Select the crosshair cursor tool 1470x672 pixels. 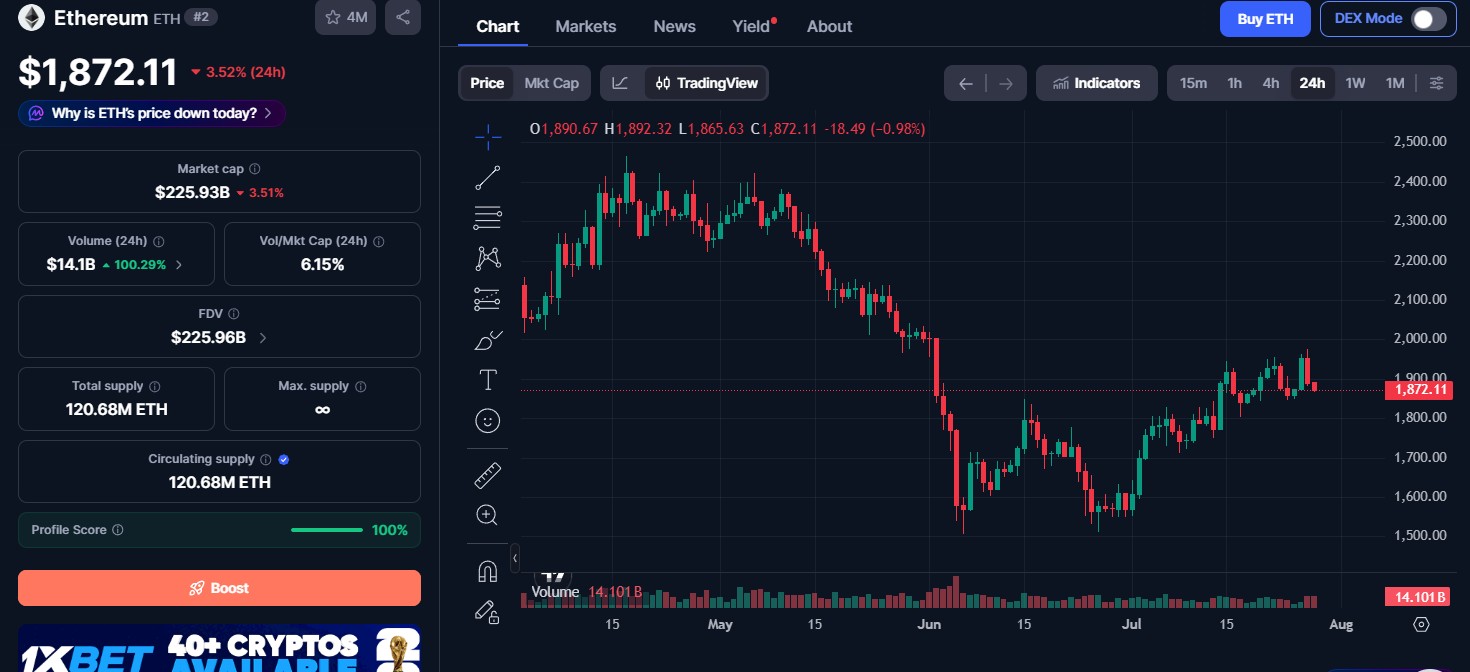488,137
